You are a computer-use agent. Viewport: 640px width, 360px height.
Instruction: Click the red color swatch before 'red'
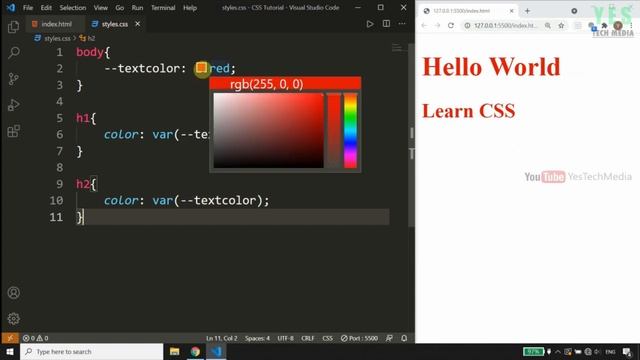(201, 68)
